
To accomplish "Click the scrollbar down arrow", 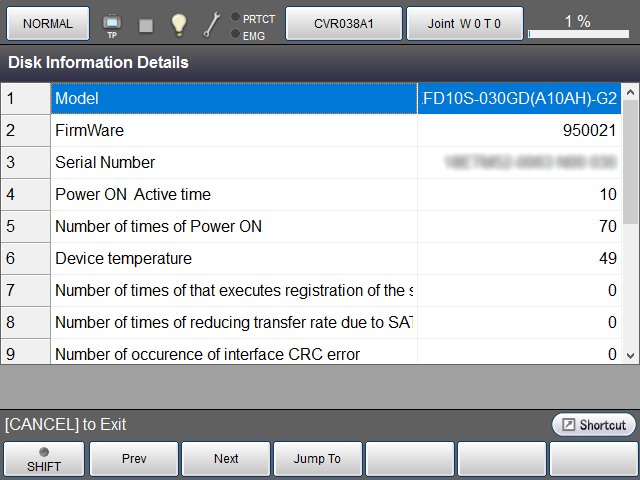I will 630,355.
